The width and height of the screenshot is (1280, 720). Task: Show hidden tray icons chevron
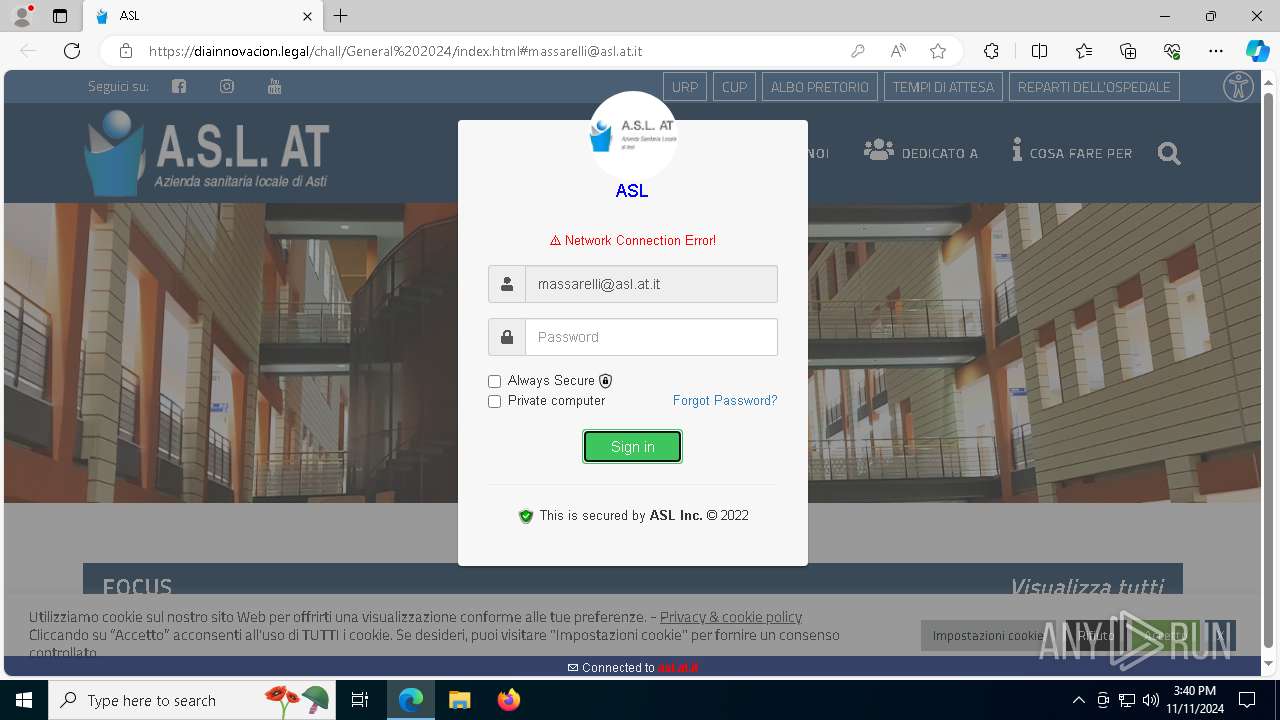tap(1078, 700)
